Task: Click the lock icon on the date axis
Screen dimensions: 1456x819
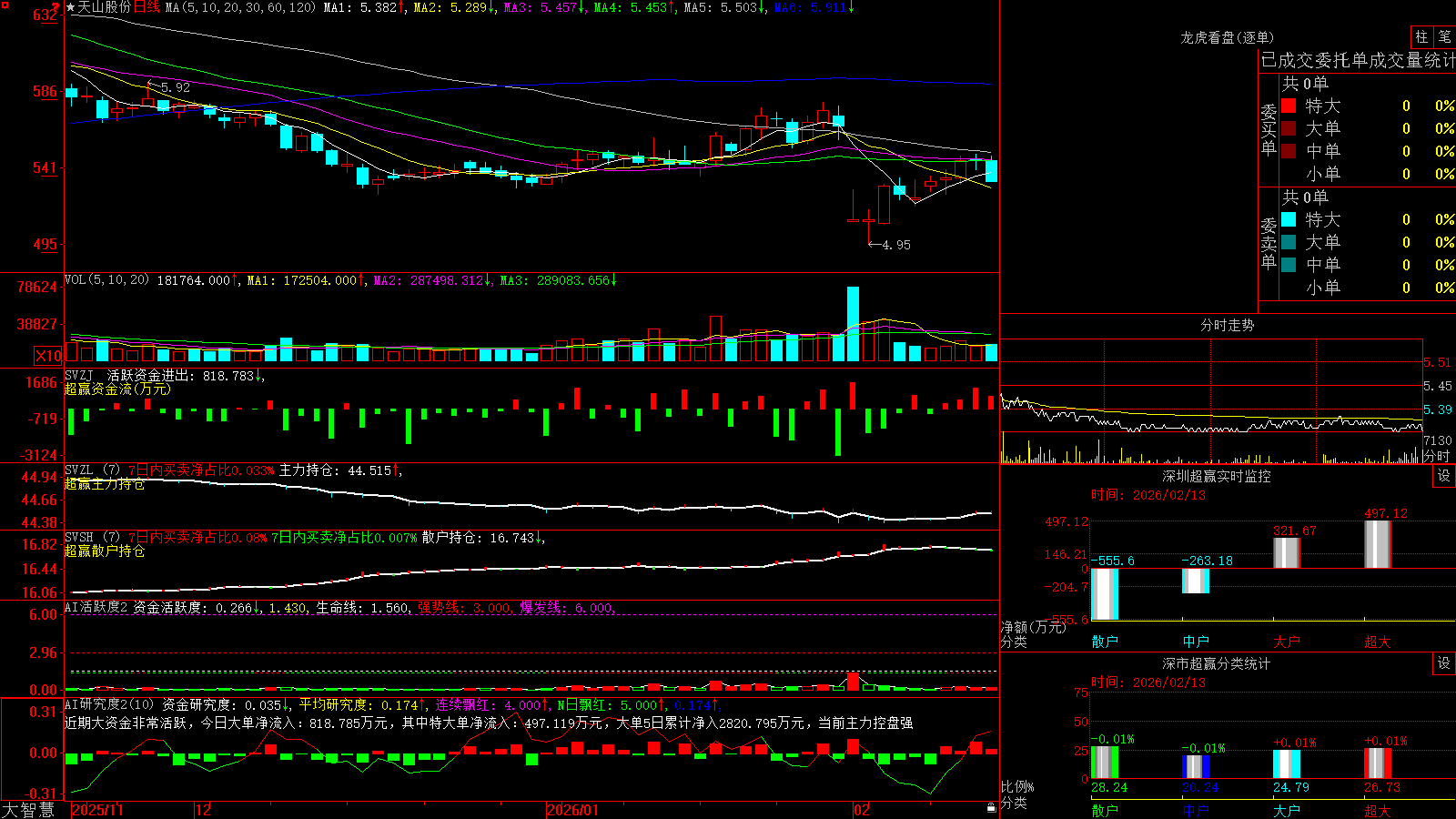Action: pos(991,808)
